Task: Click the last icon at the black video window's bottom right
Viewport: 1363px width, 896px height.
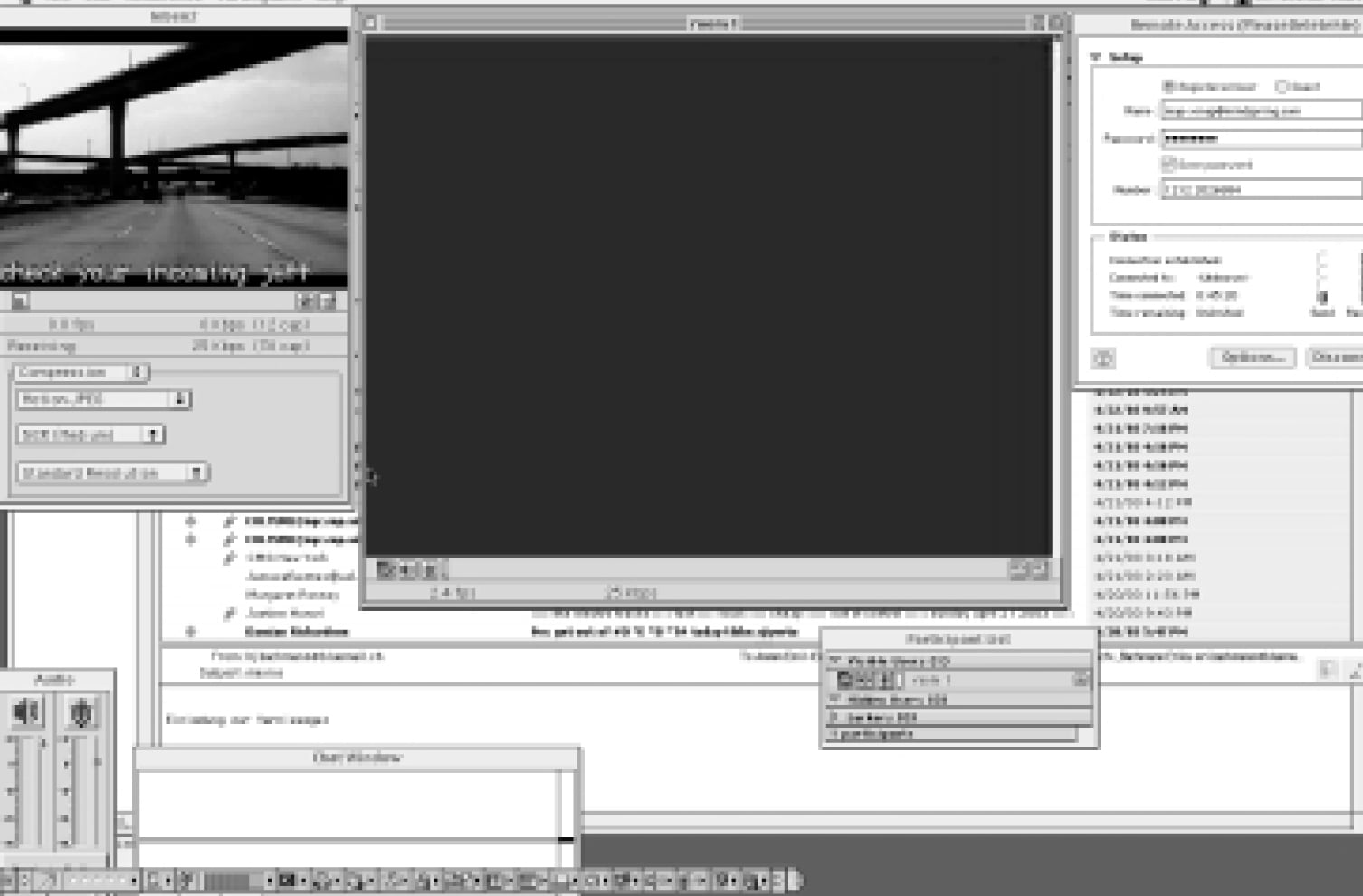Action: coord(1039,569)
